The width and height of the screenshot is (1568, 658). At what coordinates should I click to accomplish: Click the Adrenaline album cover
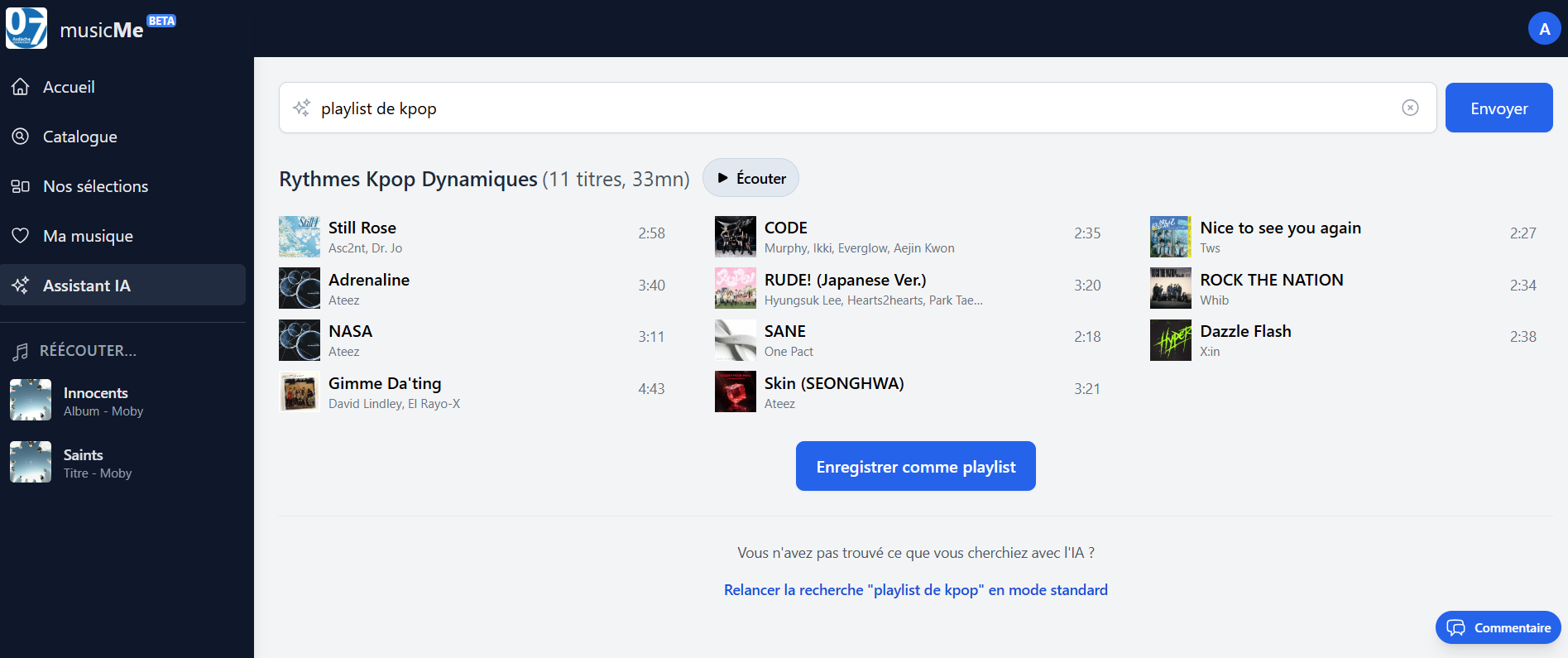[300, 288]
